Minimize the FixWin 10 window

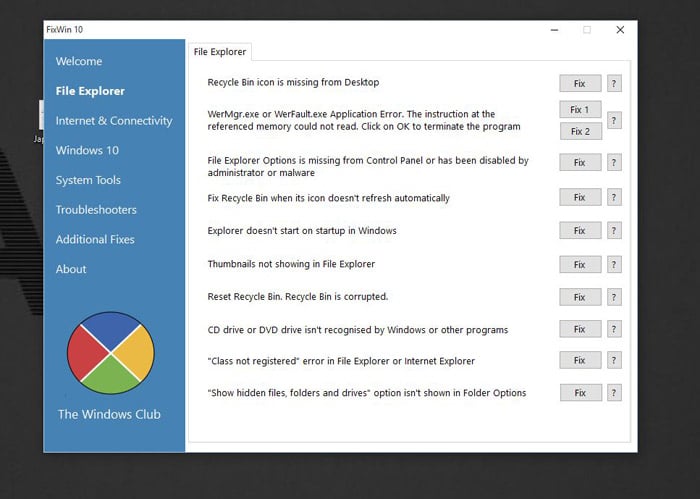[554, 30]
